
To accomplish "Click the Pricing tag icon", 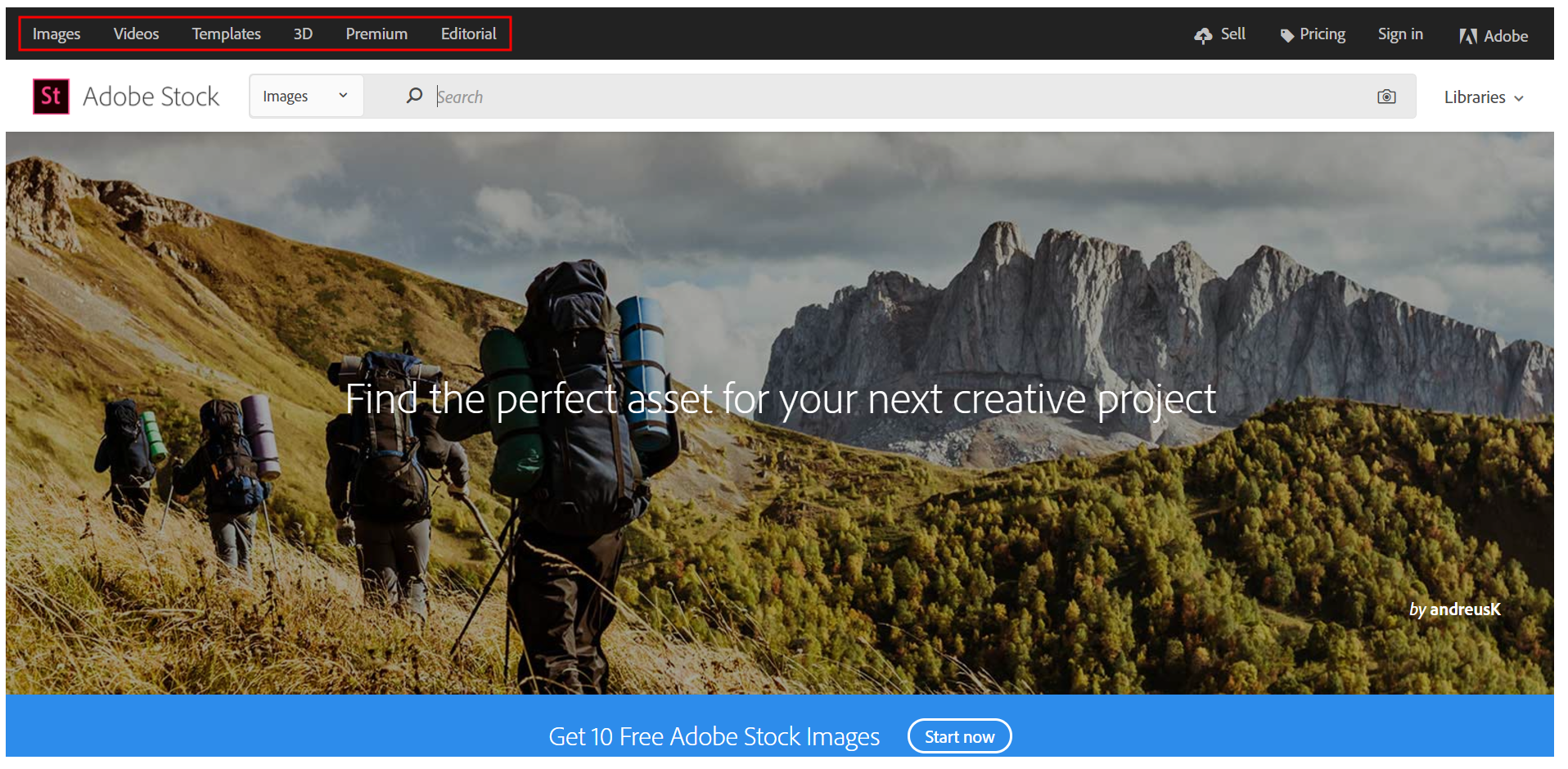I will 1286,34.
